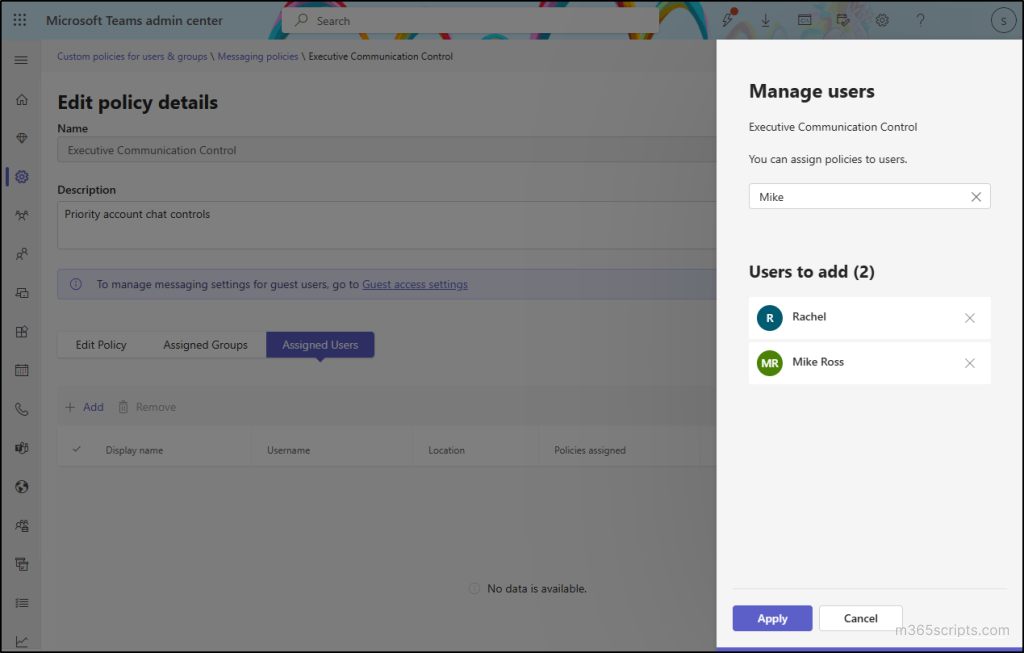The height and width of the screenshot is (653, 1024).
Task: Select all rows checkmark in table header
Action: (x=76, y=449)
